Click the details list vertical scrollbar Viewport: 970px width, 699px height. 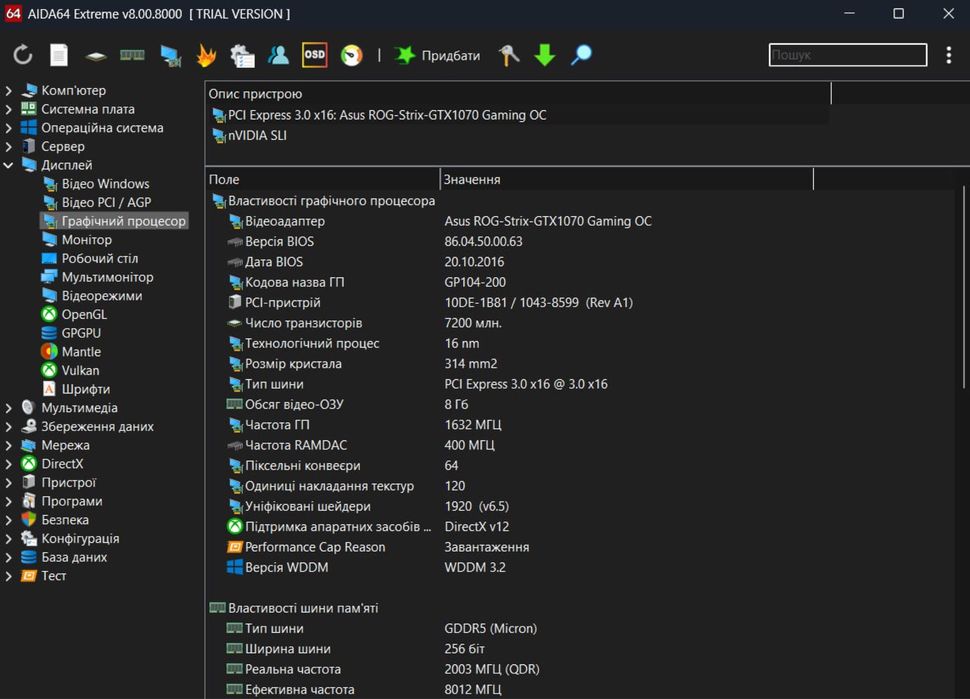[x=964, y=288]
